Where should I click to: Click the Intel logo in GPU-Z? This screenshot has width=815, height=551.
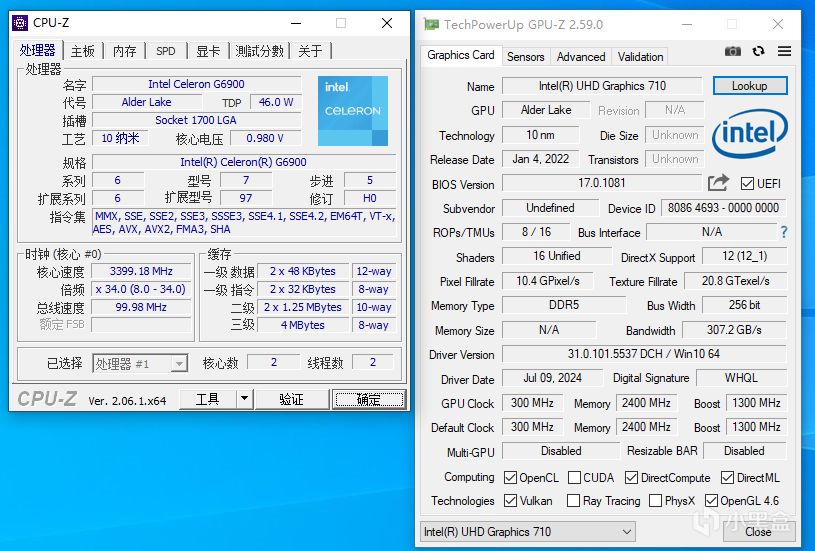tap(750, 133)
